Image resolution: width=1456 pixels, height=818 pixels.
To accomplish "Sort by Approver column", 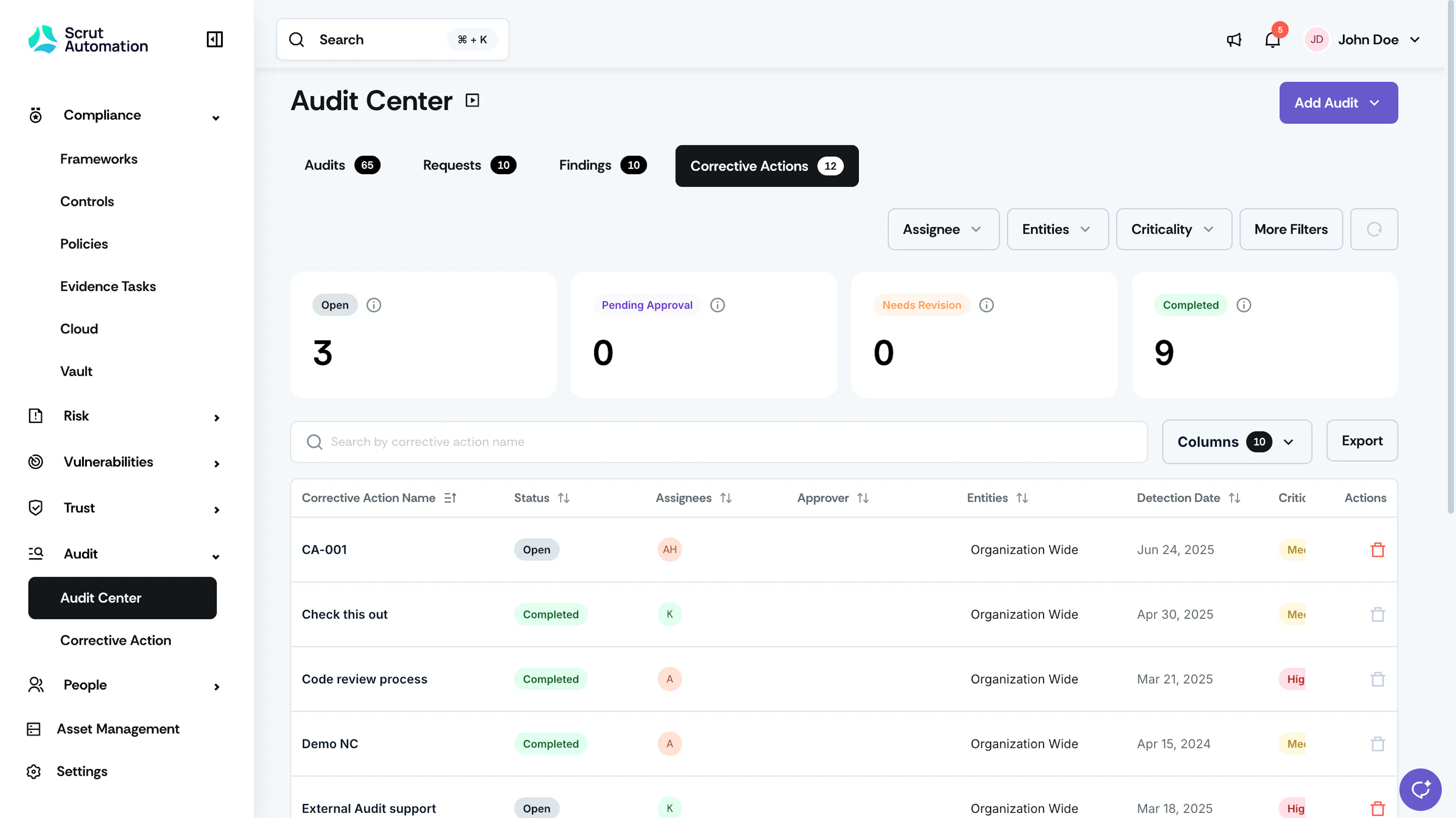I will point(863,498).
